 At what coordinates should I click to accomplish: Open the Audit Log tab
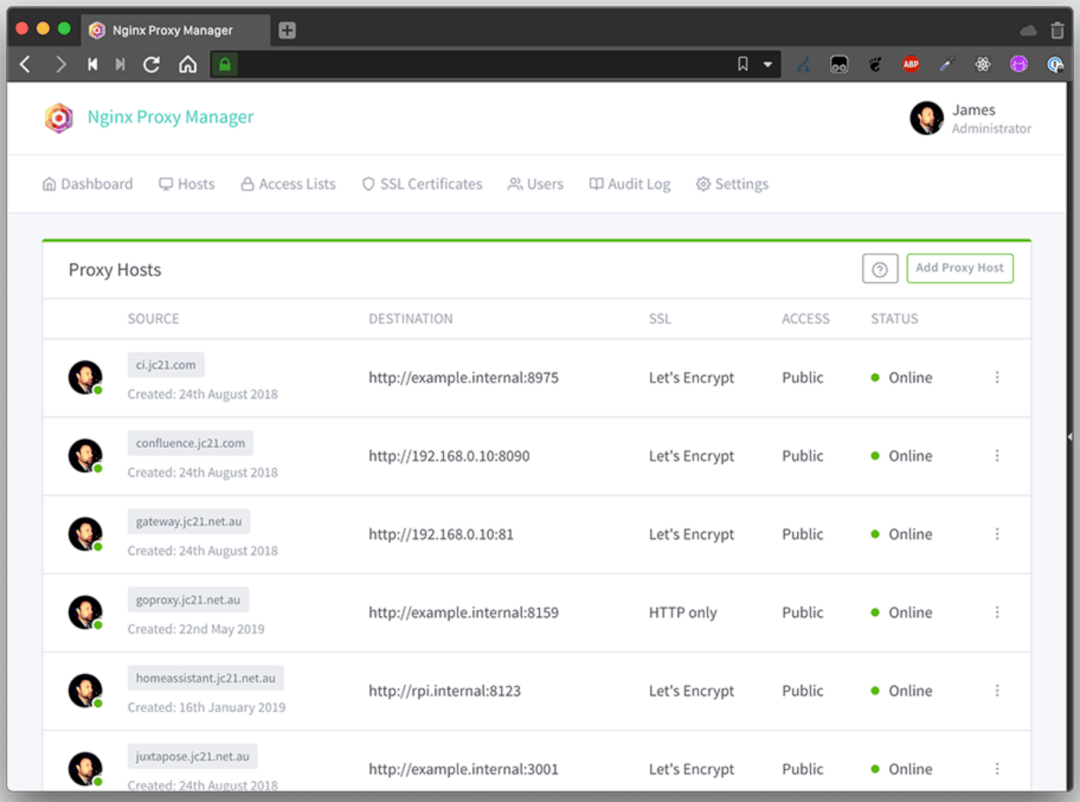pyautogui.click(x=629, y=184)
